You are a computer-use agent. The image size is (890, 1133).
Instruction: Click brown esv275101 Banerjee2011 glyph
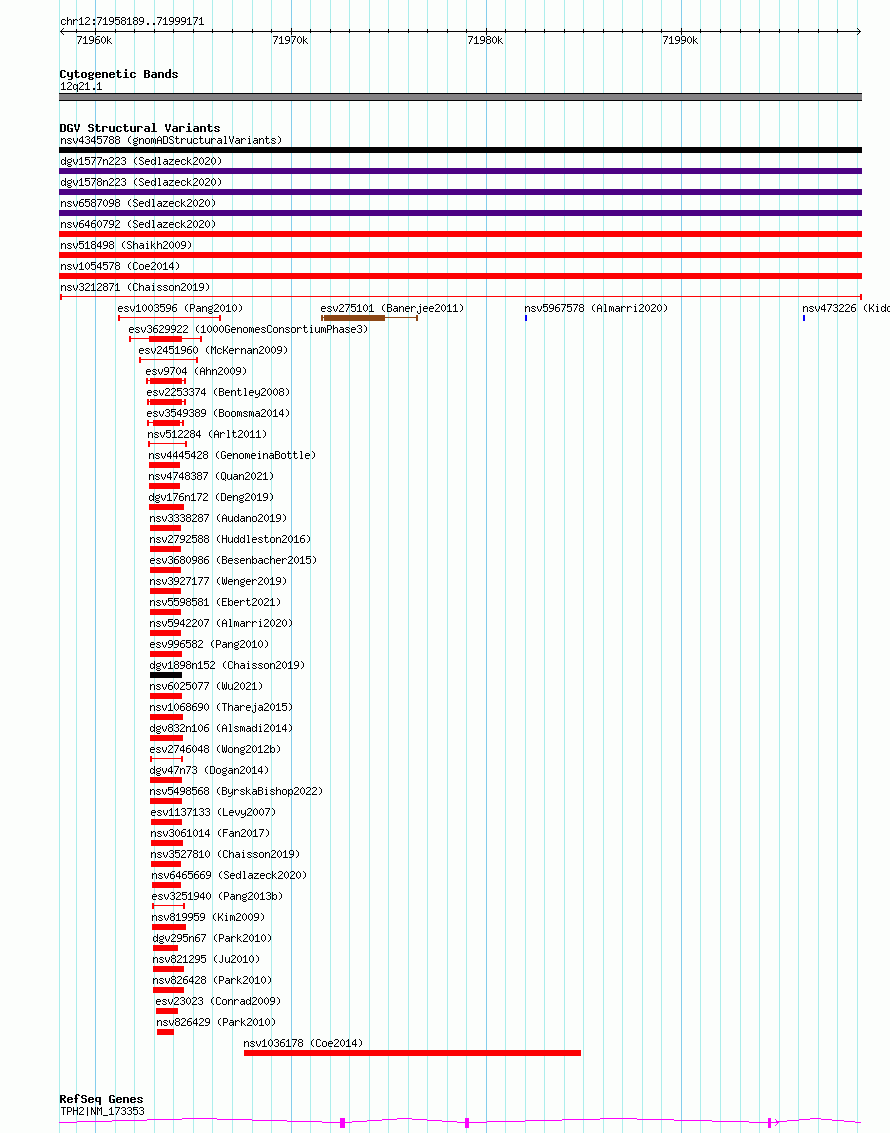[369, 318]
